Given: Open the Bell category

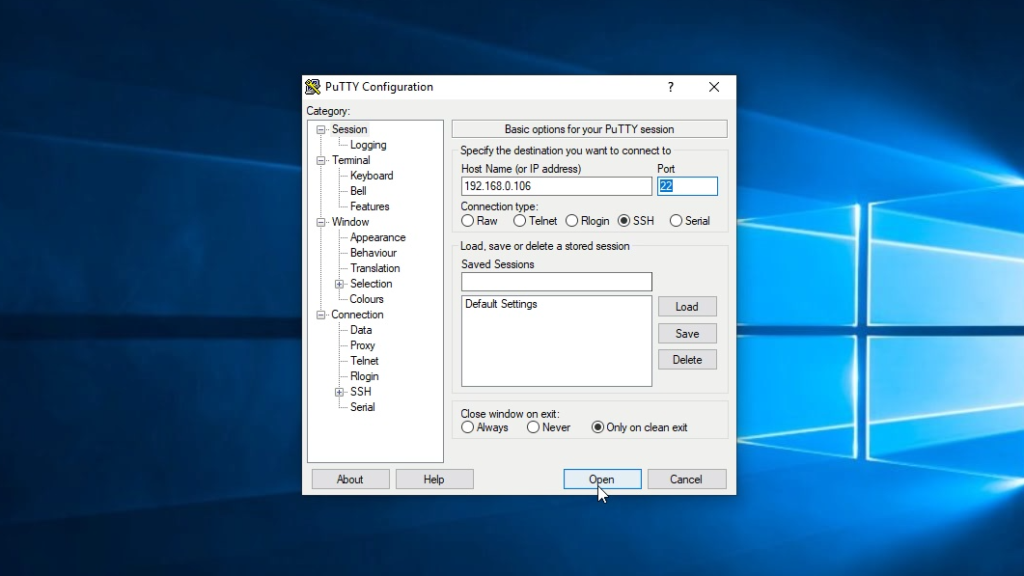Looking at the screenshot, I should pyautogui.click(x=358, y=191).
